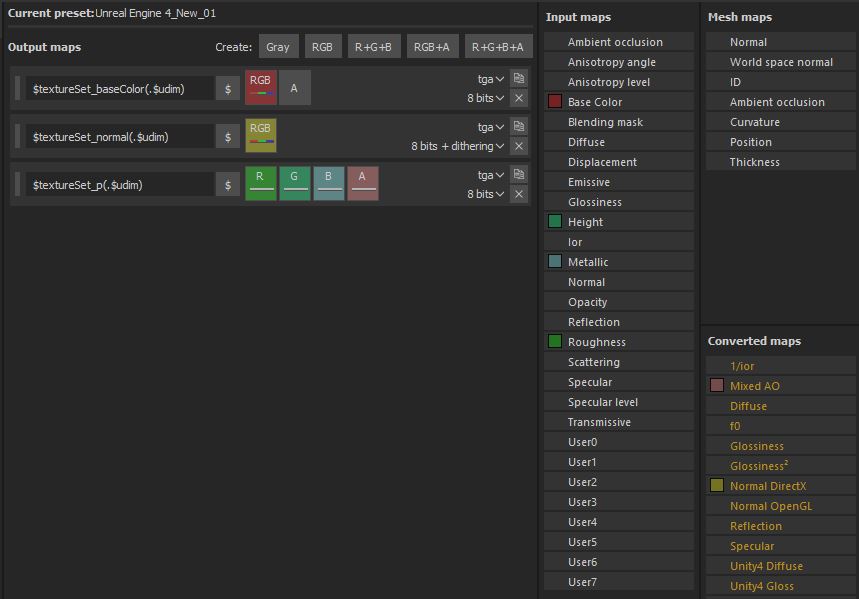Image resolution: width=859 pixels, height=599 pixels.
Task: Select Opacity input map
Action: (x=619, y=302)
